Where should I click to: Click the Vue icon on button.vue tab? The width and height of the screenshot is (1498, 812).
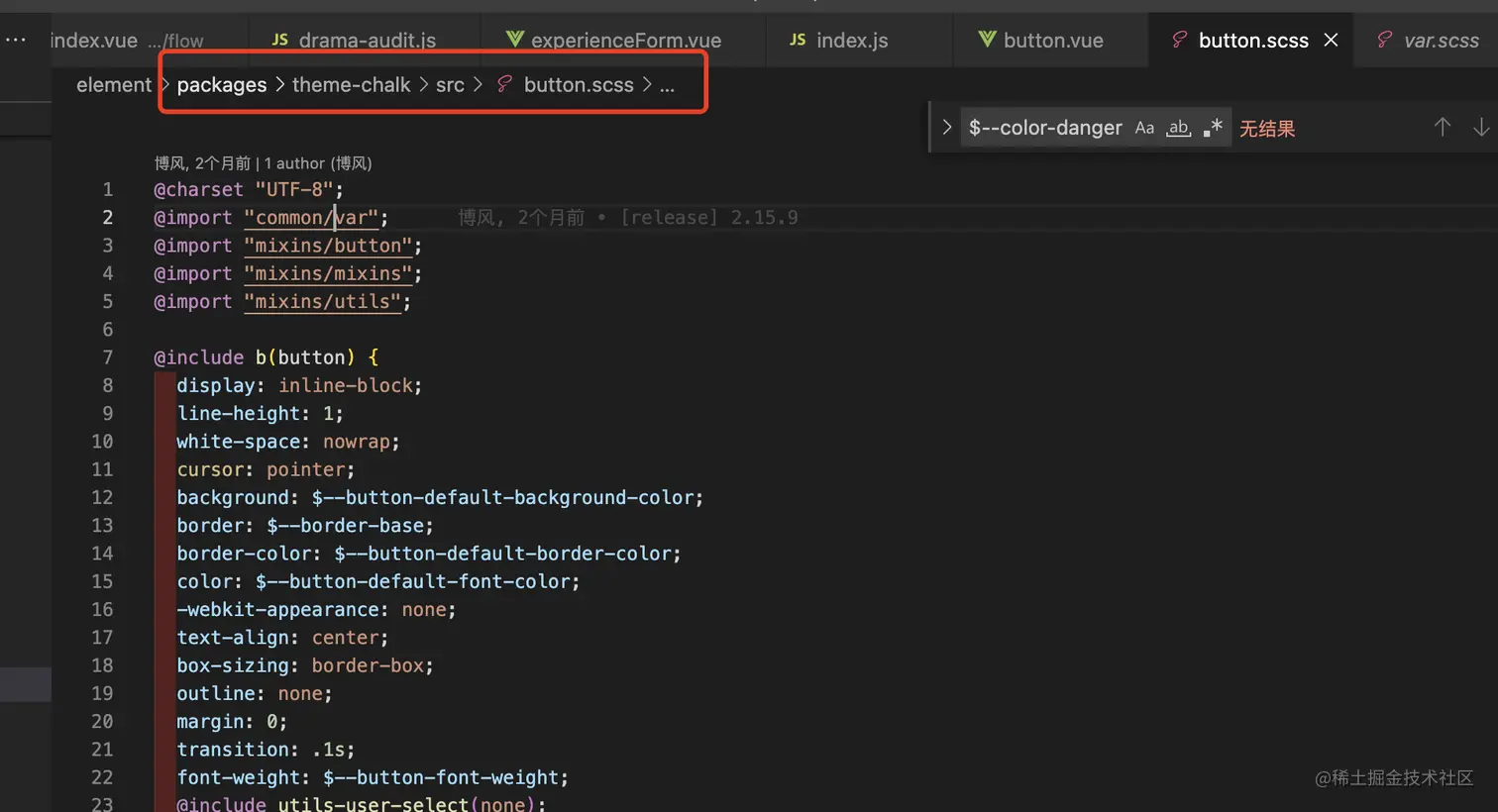point(987,40)
